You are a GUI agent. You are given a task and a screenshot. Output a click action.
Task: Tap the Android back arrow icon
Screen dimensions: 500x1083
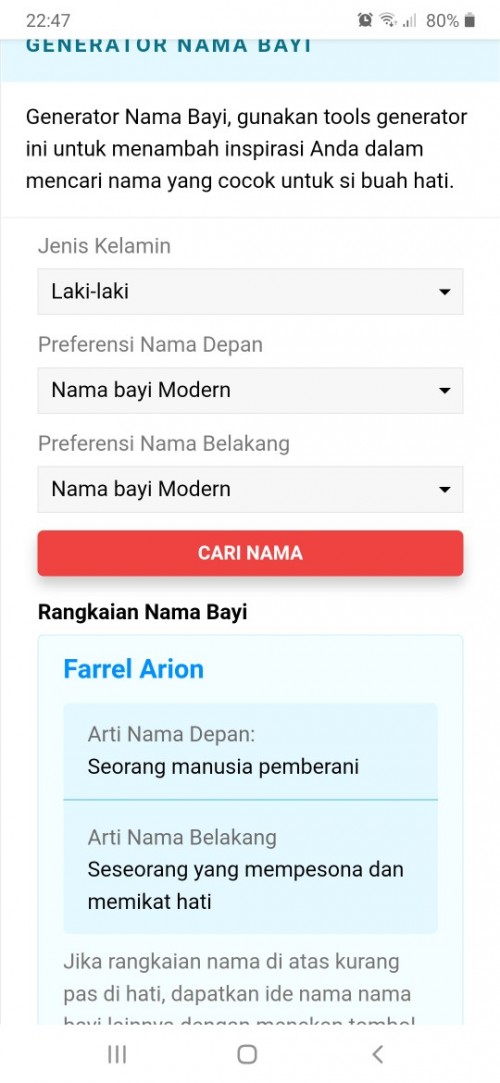click(x=377, y=1054)
